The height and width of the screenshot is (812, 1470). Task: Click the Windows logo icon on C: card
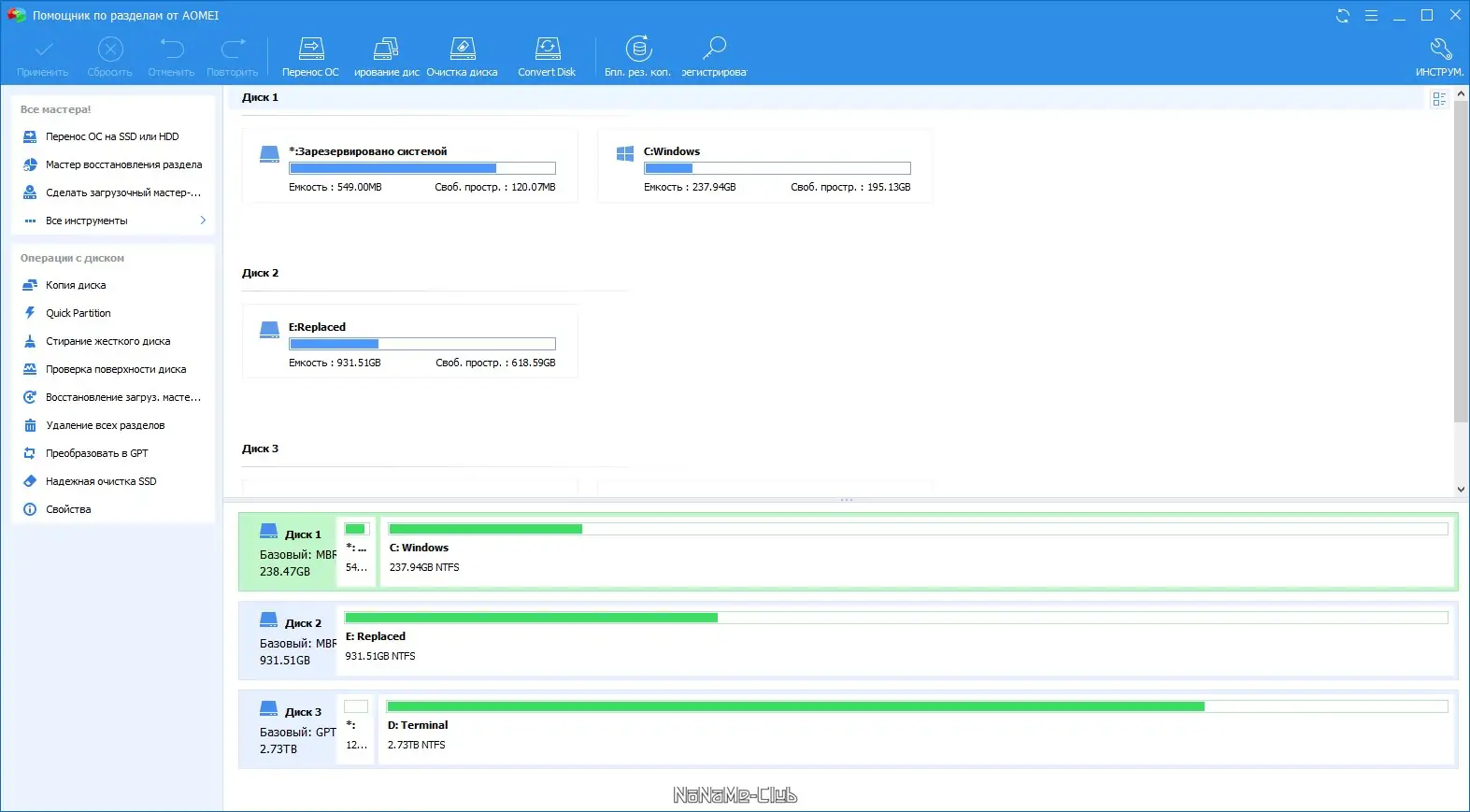pyautogui.click(x=625, y=154)
